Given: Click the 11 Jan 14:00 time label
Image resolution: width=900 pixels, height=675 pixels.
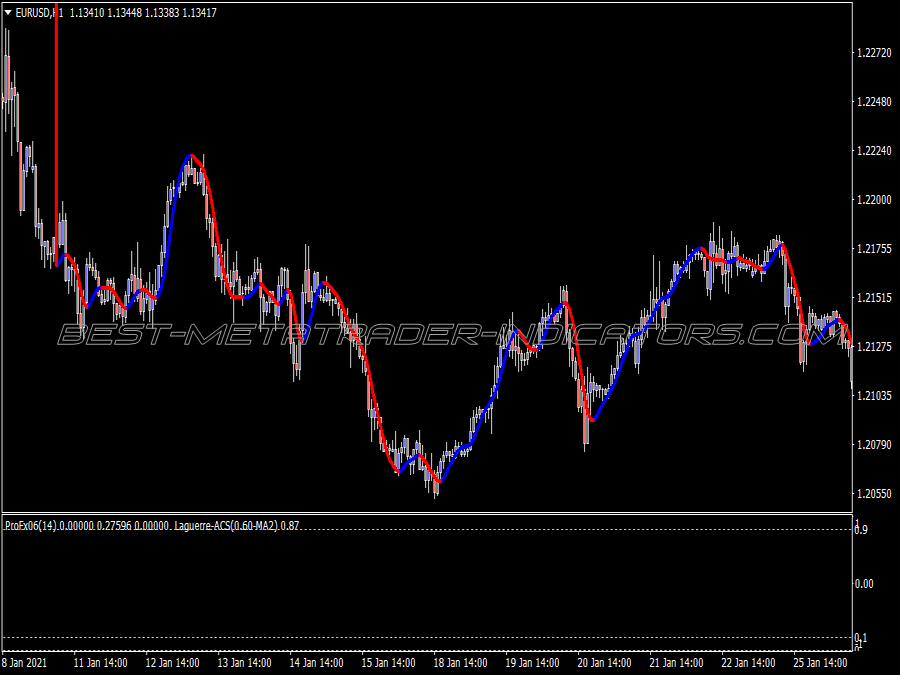Looking at the screenshot, I should coord(100,663).
